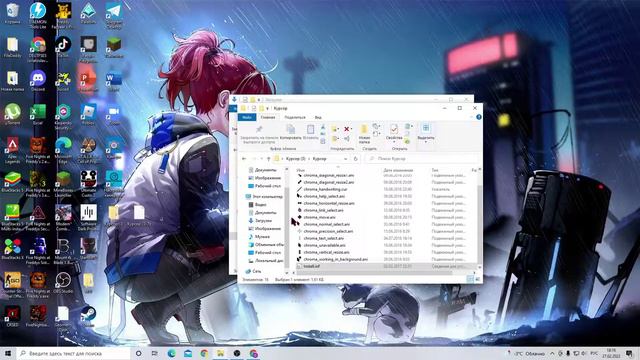Open the Minecraft grass block desktop shortcut
Screen dimensions: 640x360
[x=113, y=47]
